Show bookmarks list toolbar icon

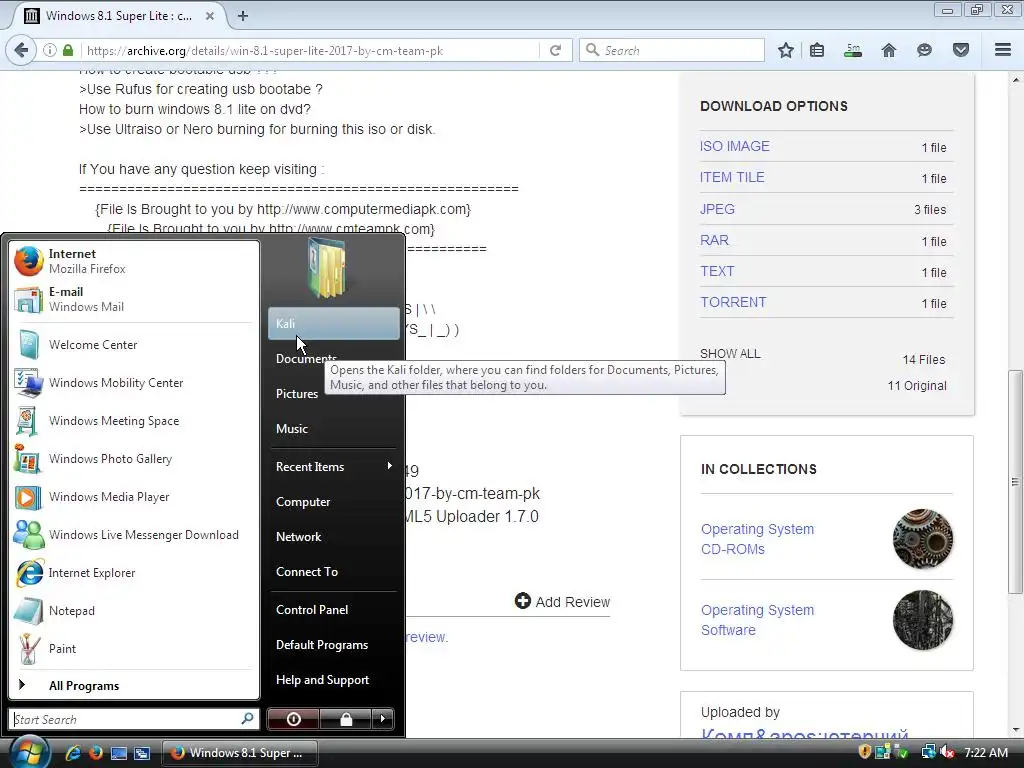pos(817,50)
